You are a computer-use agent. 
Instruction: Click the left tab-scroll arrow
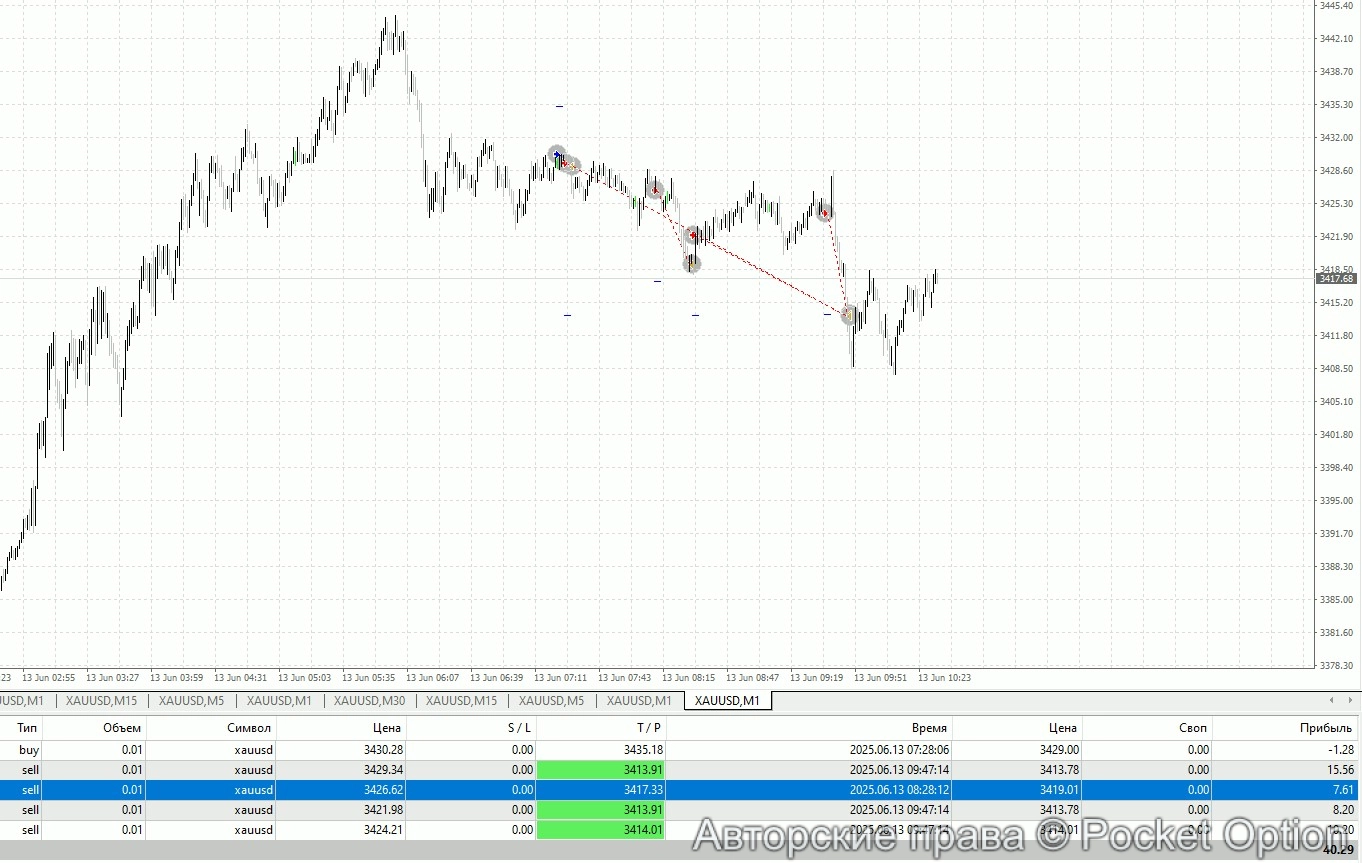click(1331, 701)
